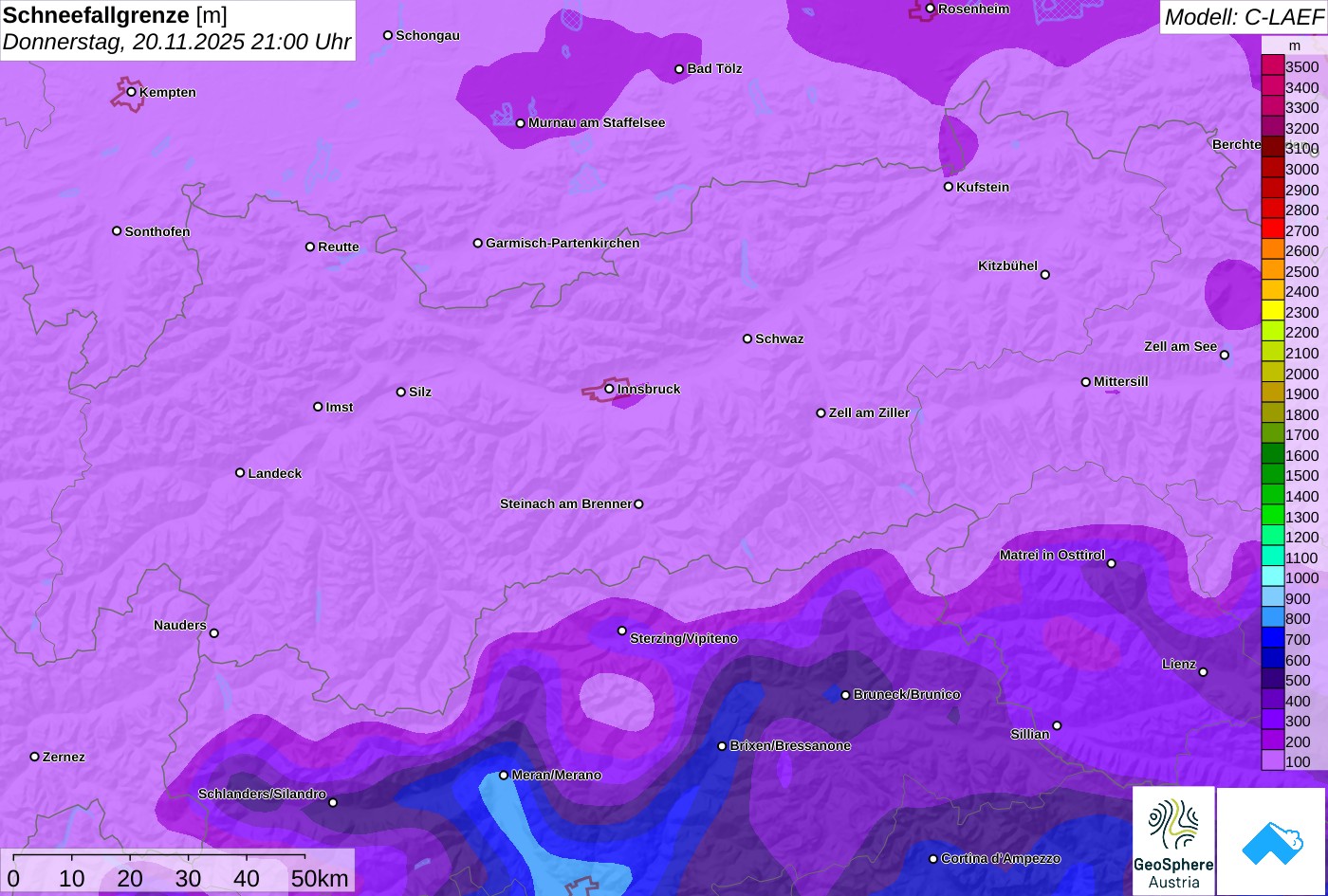
Task: Click the Bruneck/Brunico location marker
Action: click(845, 695)
